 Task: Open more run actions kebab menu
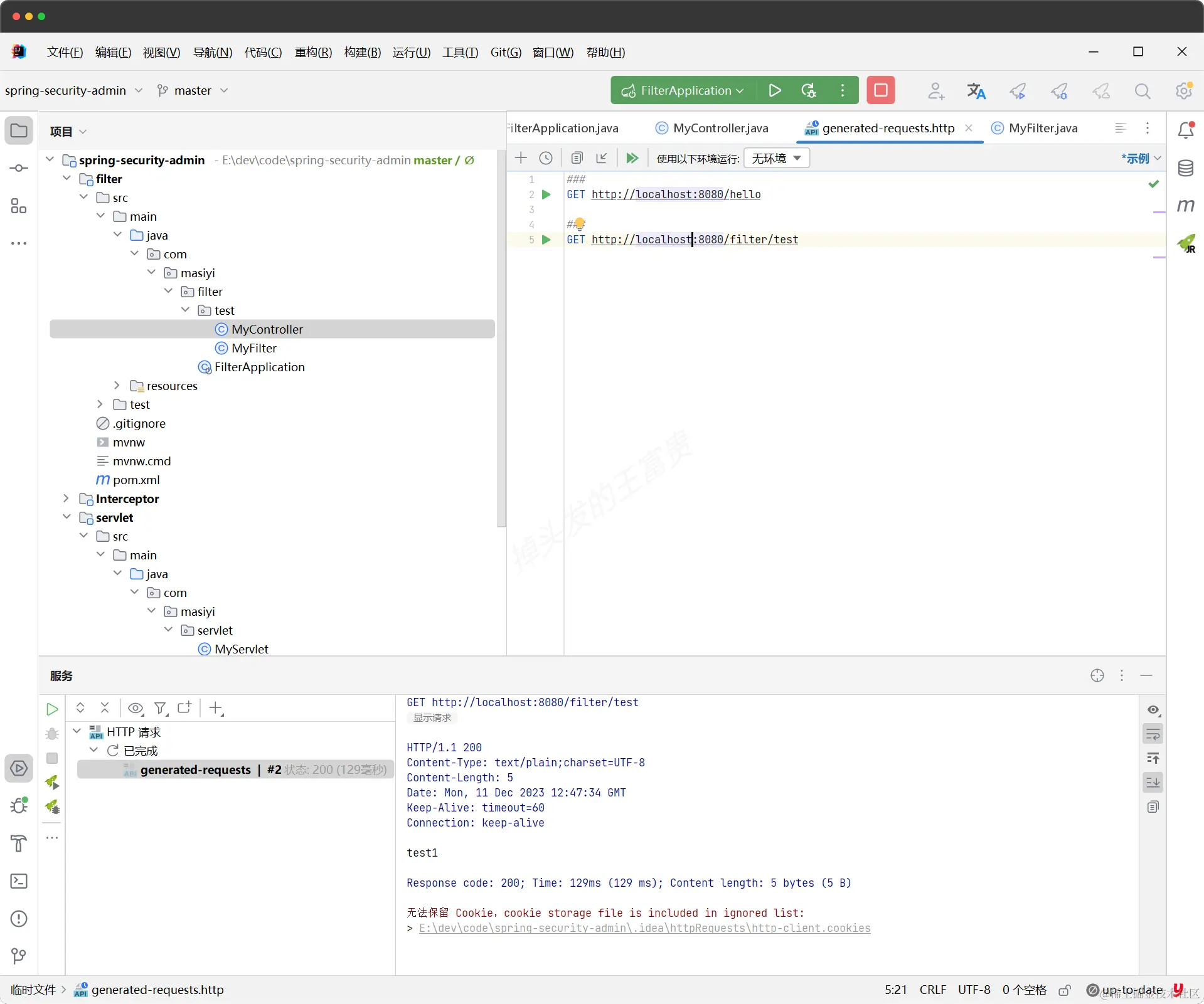coord(843,90)
